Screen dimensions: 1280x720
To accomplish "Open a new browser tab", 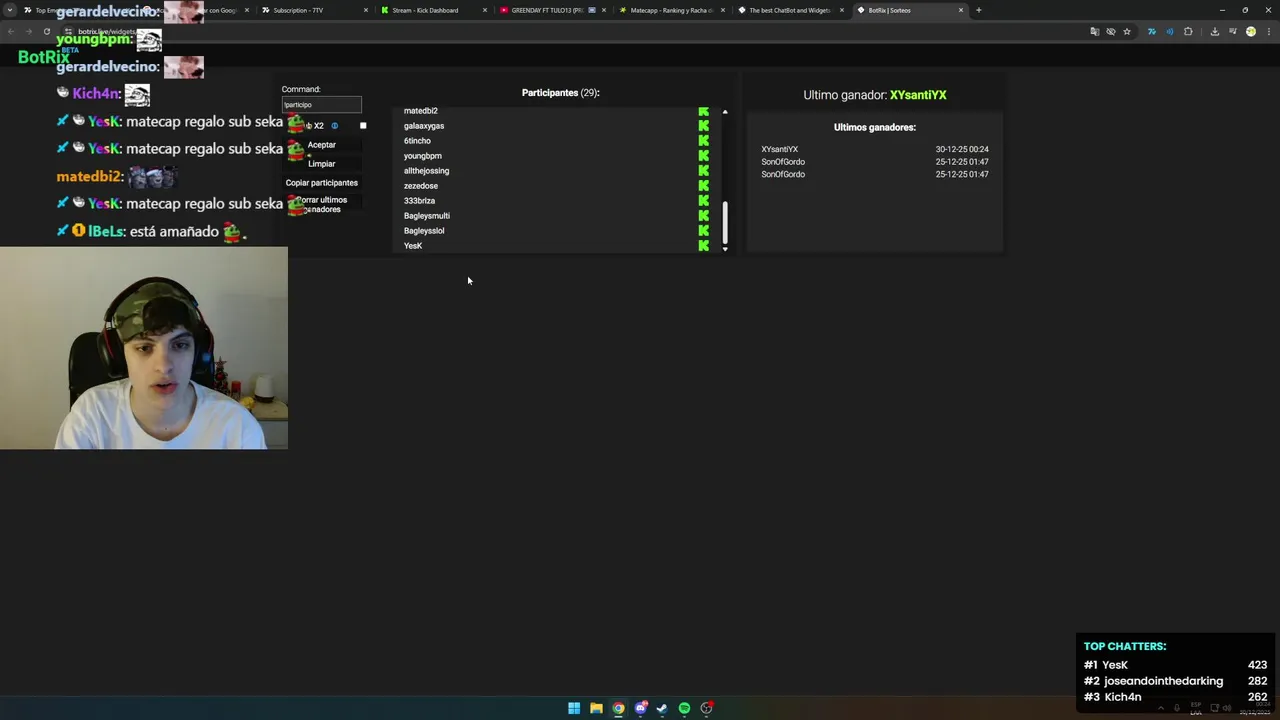I will pyautogui.click(x=978, y=10).
